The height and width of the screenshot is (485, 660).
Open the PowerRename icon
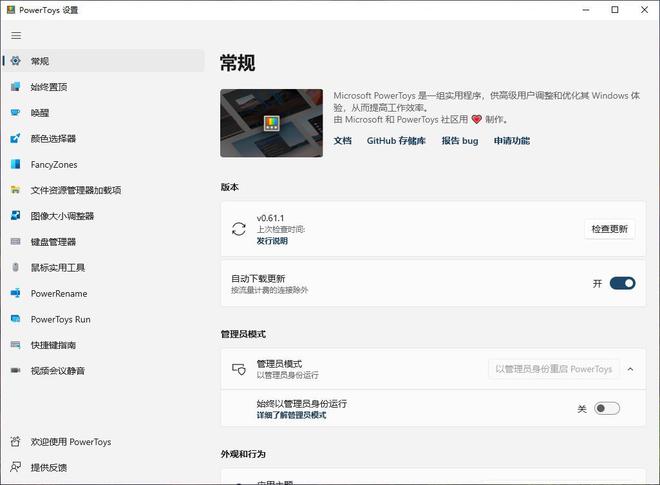(x=16, y=293)
